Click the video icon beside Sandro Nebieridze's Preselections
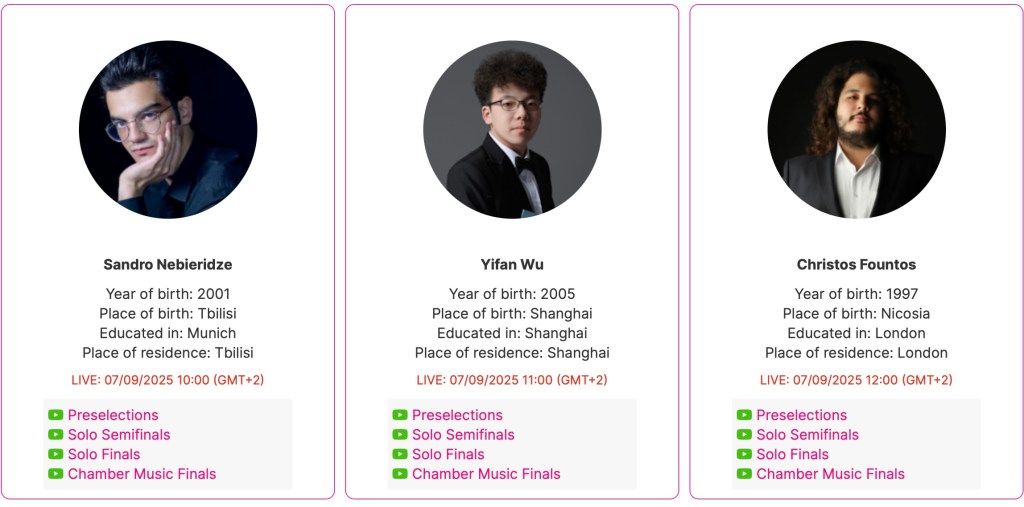This screenshot has width=1024, height=507. click(56, 415)
